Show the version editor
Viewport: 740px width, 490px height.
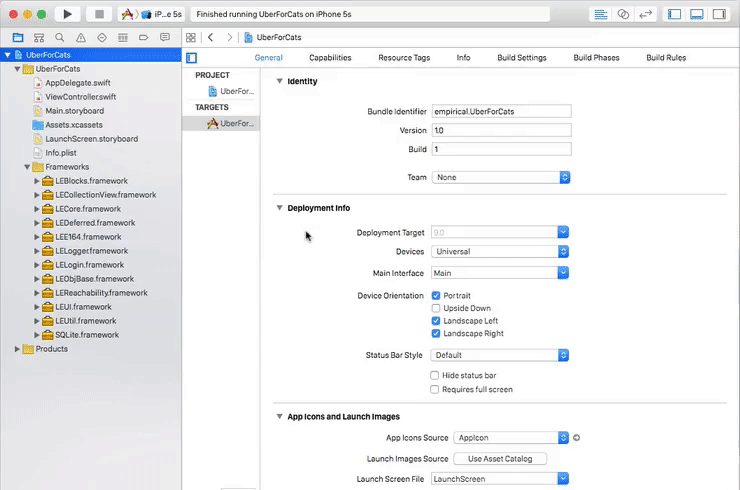click(645, 14)
